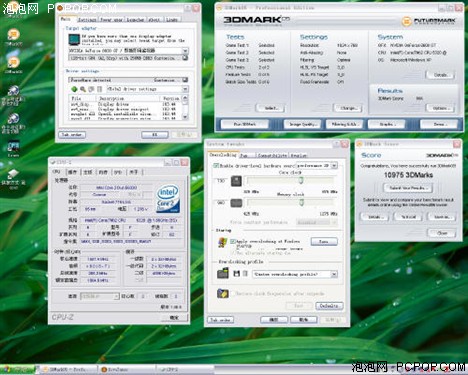Screen dimensions: 468x375
Task: Click the driver file list scrollbar down arrow
Action: coord(185,117)
